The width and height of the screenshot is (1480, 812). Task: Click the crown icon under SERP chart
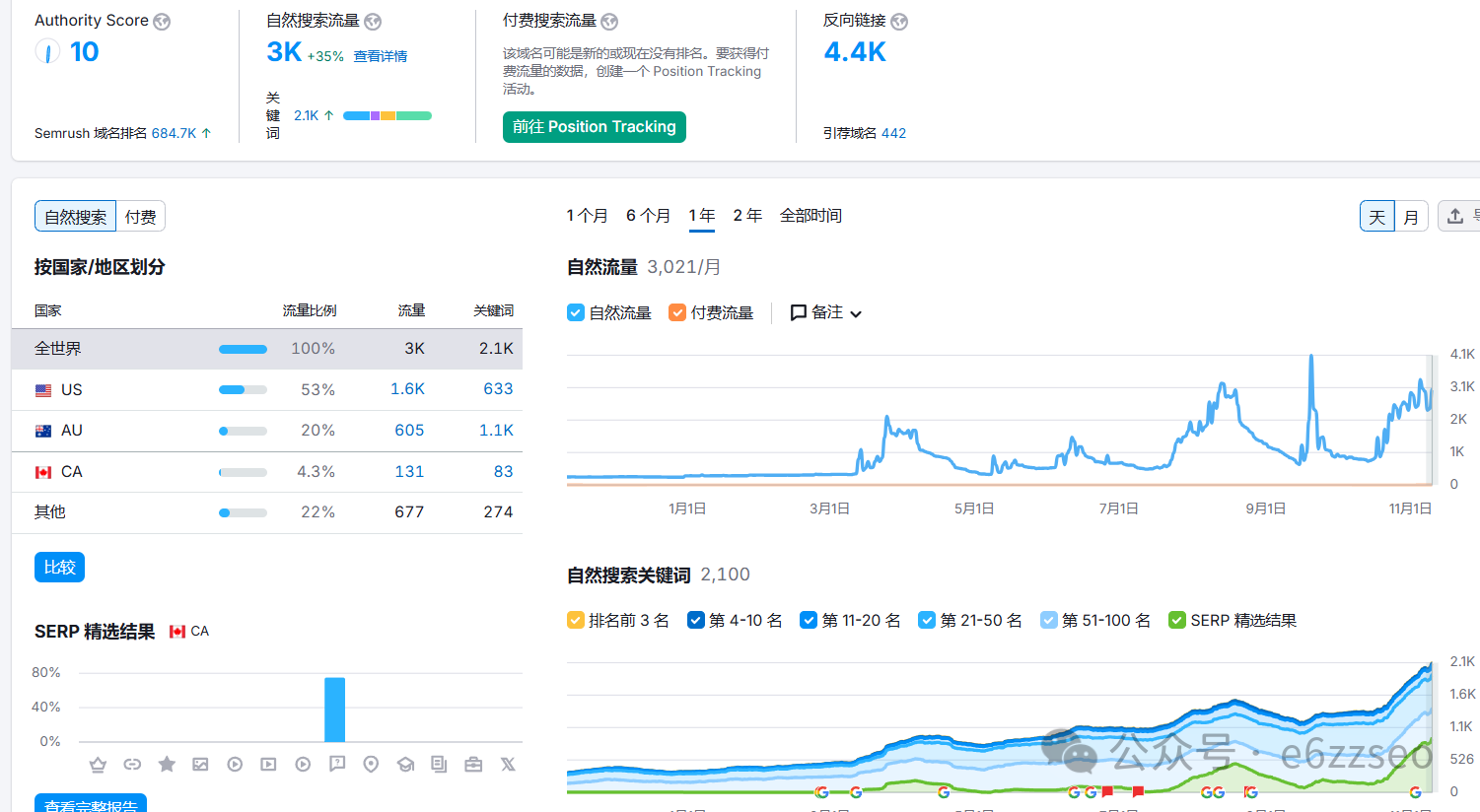click(x=98, y=765)
